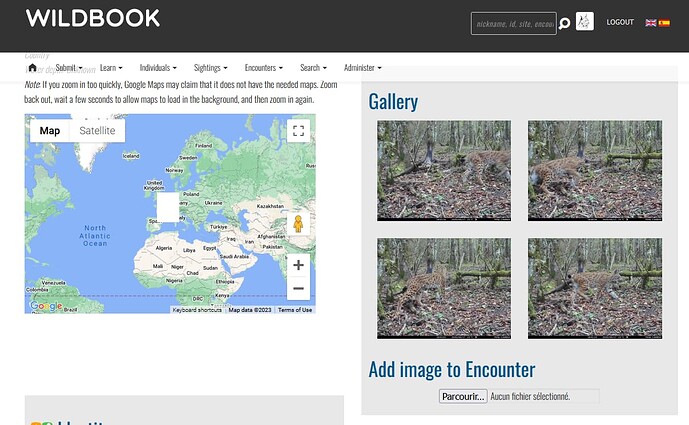
Task: Open the user profile lynx avatar
Action: (584, 21)
